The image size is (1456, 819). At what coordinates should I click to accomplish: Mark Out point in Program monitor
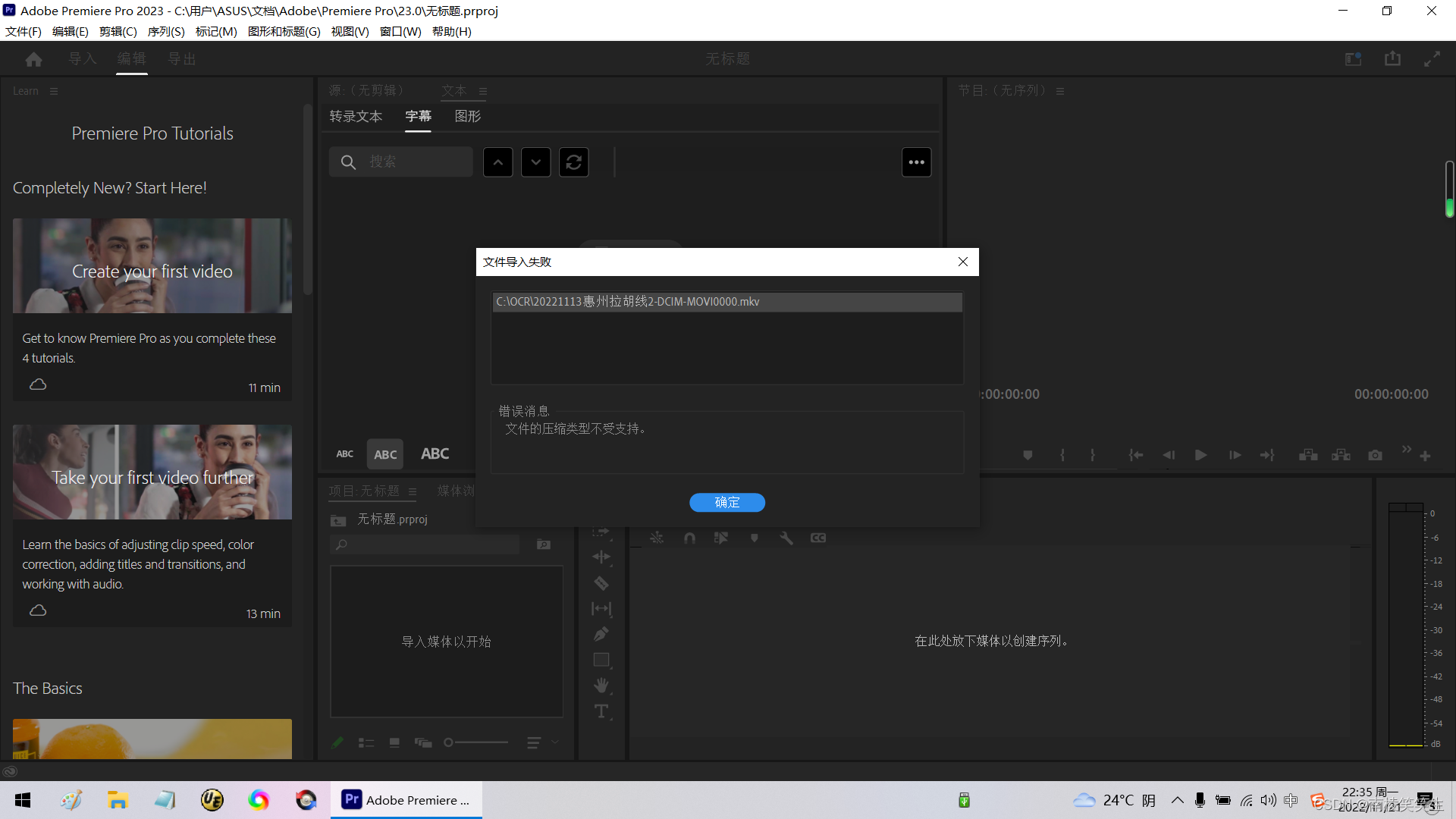1093,455
